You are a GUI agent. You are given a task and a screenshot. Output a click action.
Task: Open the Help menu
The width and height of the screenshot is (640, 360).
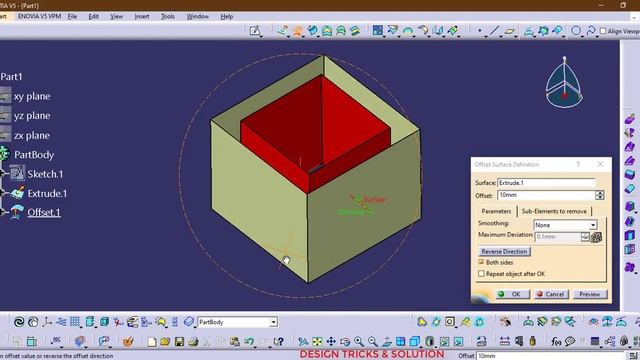[x=227, y=16]
